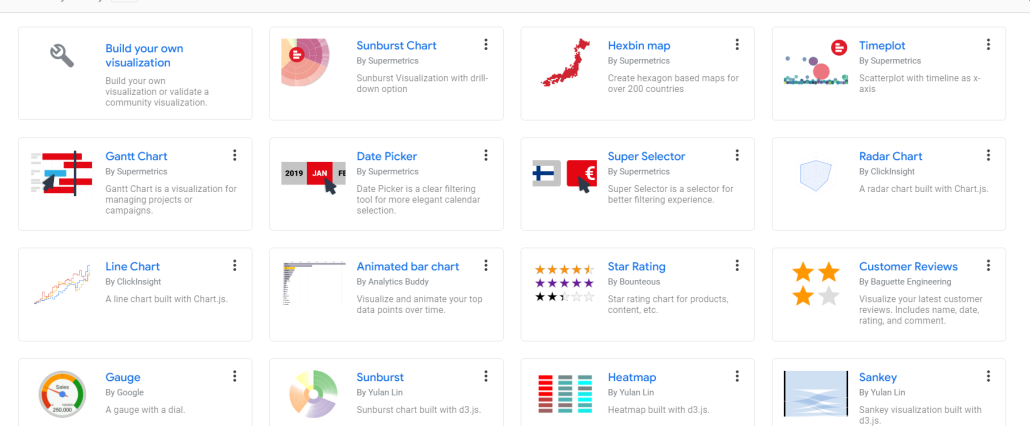Click the Gantt Chart thumbnail icon
The image size is (1030, 426).
coord(55,172)
